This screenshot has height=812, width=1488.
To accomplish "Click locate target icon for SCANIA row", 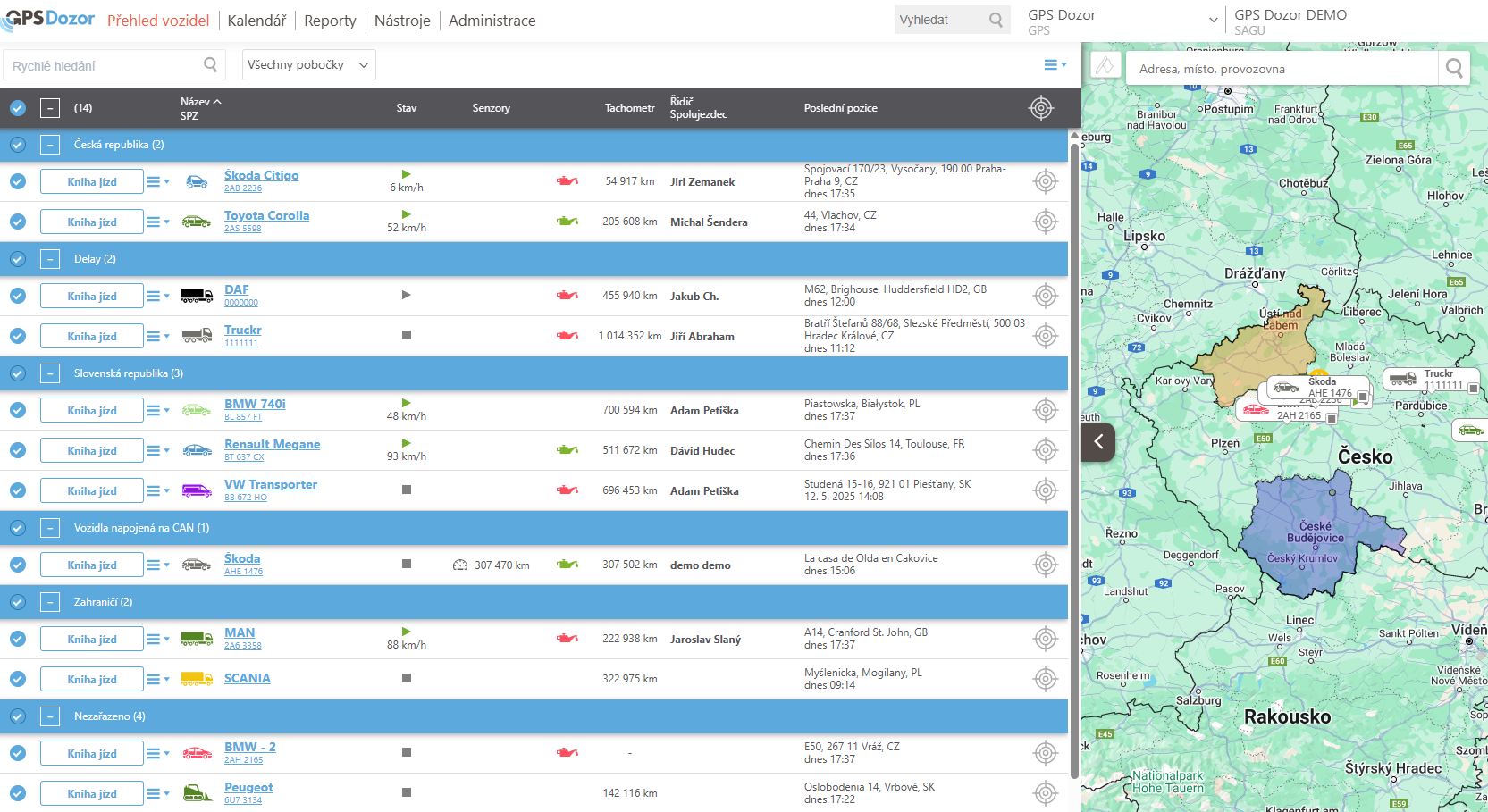I will pyautogui.click(x=1045, y=679).
